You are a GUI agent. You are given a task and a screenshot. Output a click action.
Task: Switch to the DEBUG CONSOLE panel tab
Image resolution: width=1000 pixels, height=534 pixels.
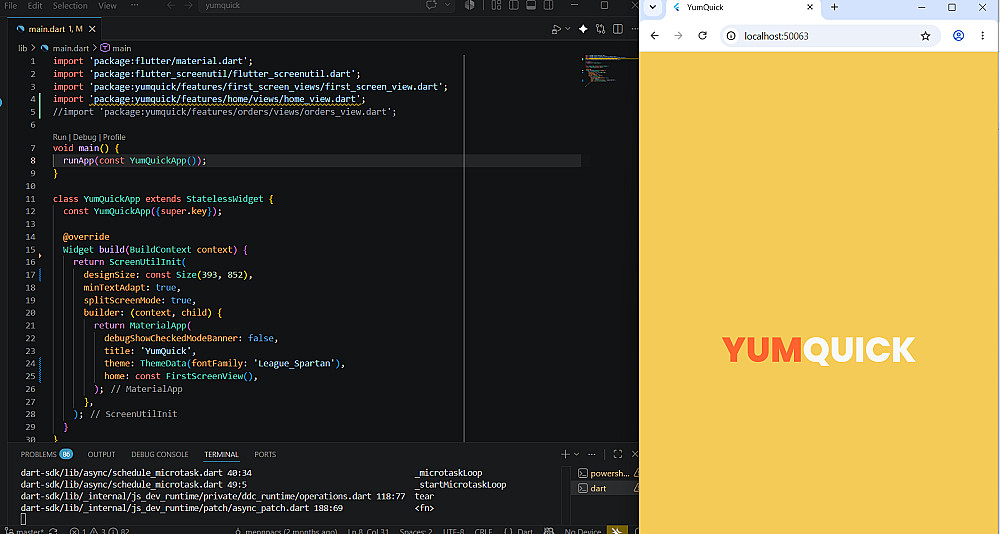[159, 454]
